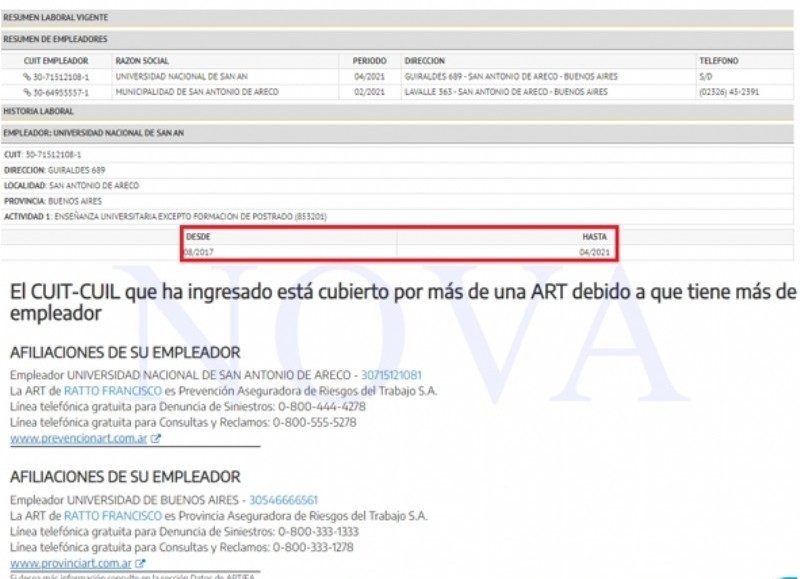Click the link icon beside CUIT 30-71512108-1
Image resolution: width=800 pixels, height=579 pixels.
27,77
